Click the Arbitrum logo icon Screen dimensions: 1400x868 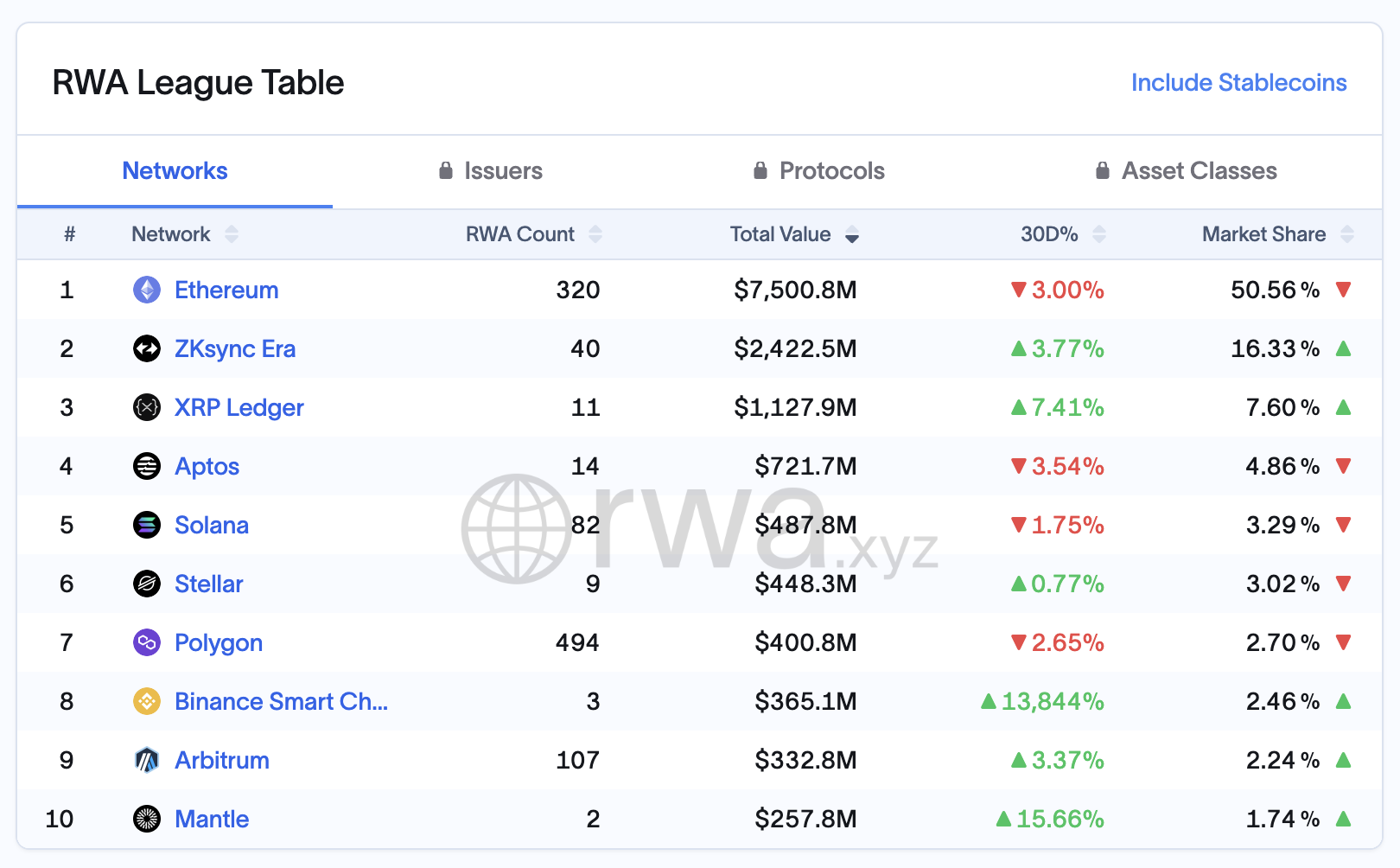[147, 760]
